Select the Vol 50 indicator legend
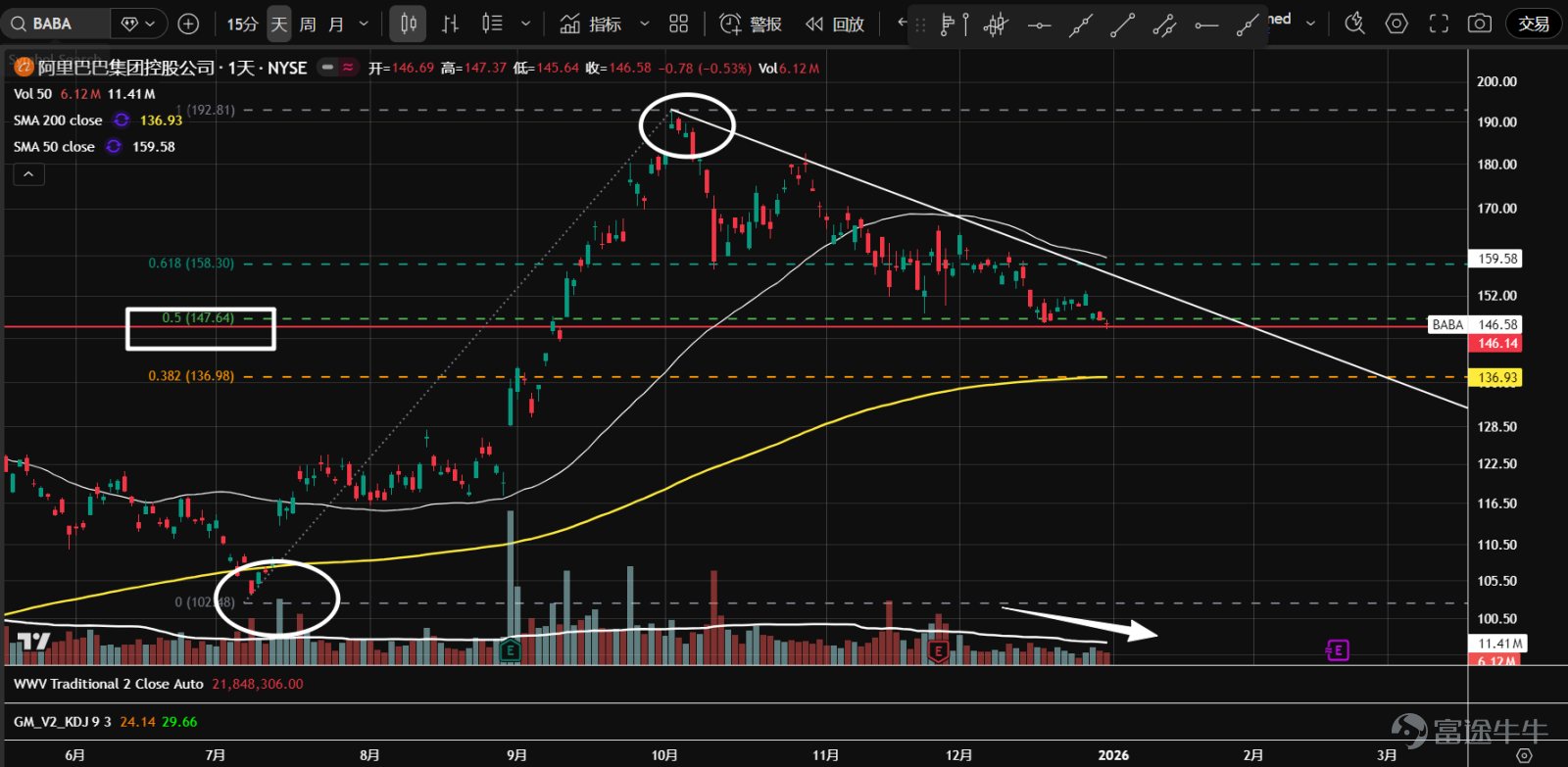The image size is (1568, 767). click(x=32, y=94)
